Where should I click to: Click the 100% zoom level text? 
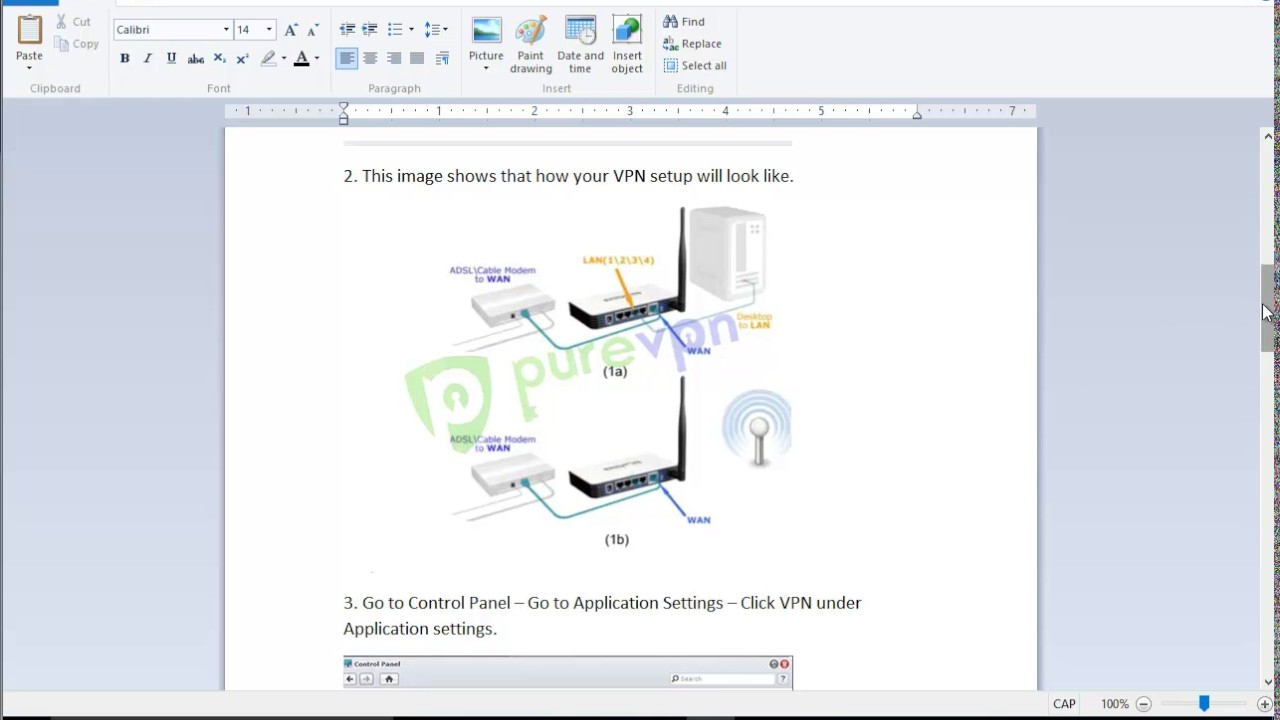pos(1114,704)
